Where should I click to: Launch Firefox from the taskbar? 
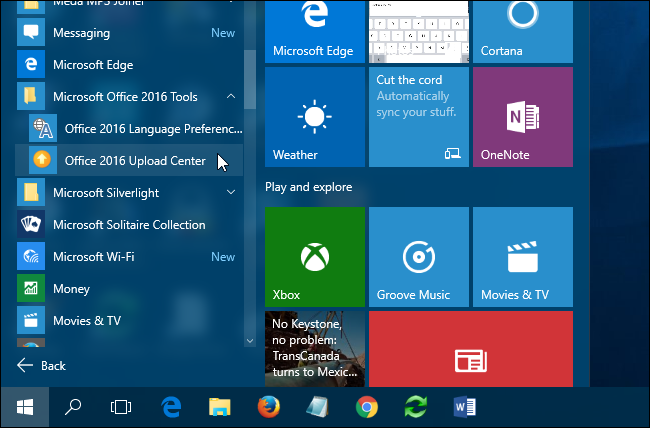pos(269,406)
